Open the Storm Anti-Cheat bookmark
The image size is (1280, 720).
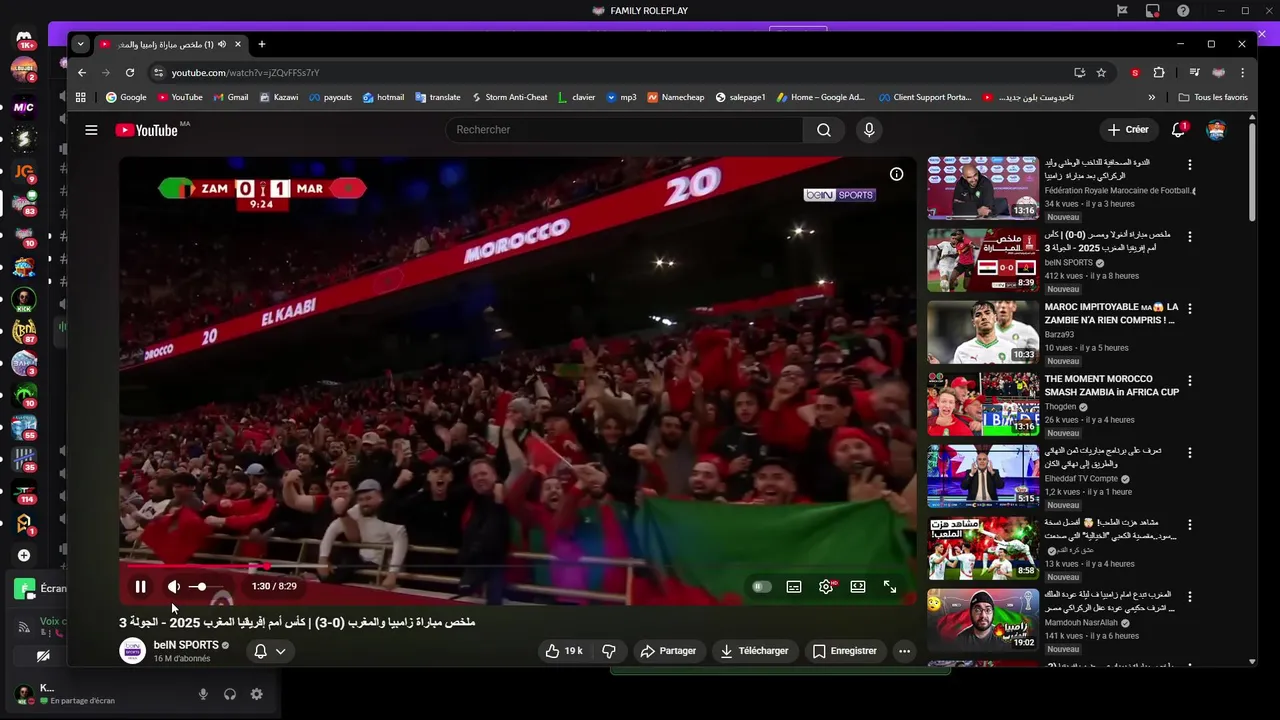click(509, 97)
